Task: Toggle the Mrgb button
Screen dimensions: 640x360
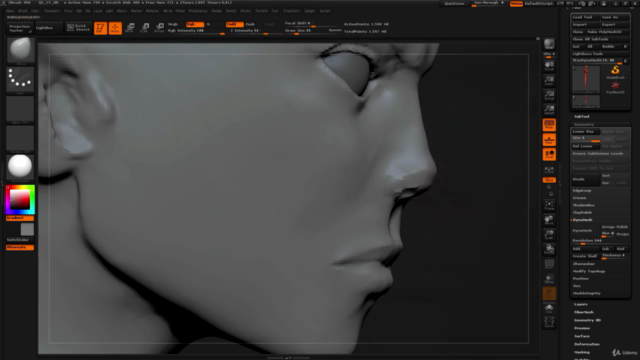Action: point(173,24)
